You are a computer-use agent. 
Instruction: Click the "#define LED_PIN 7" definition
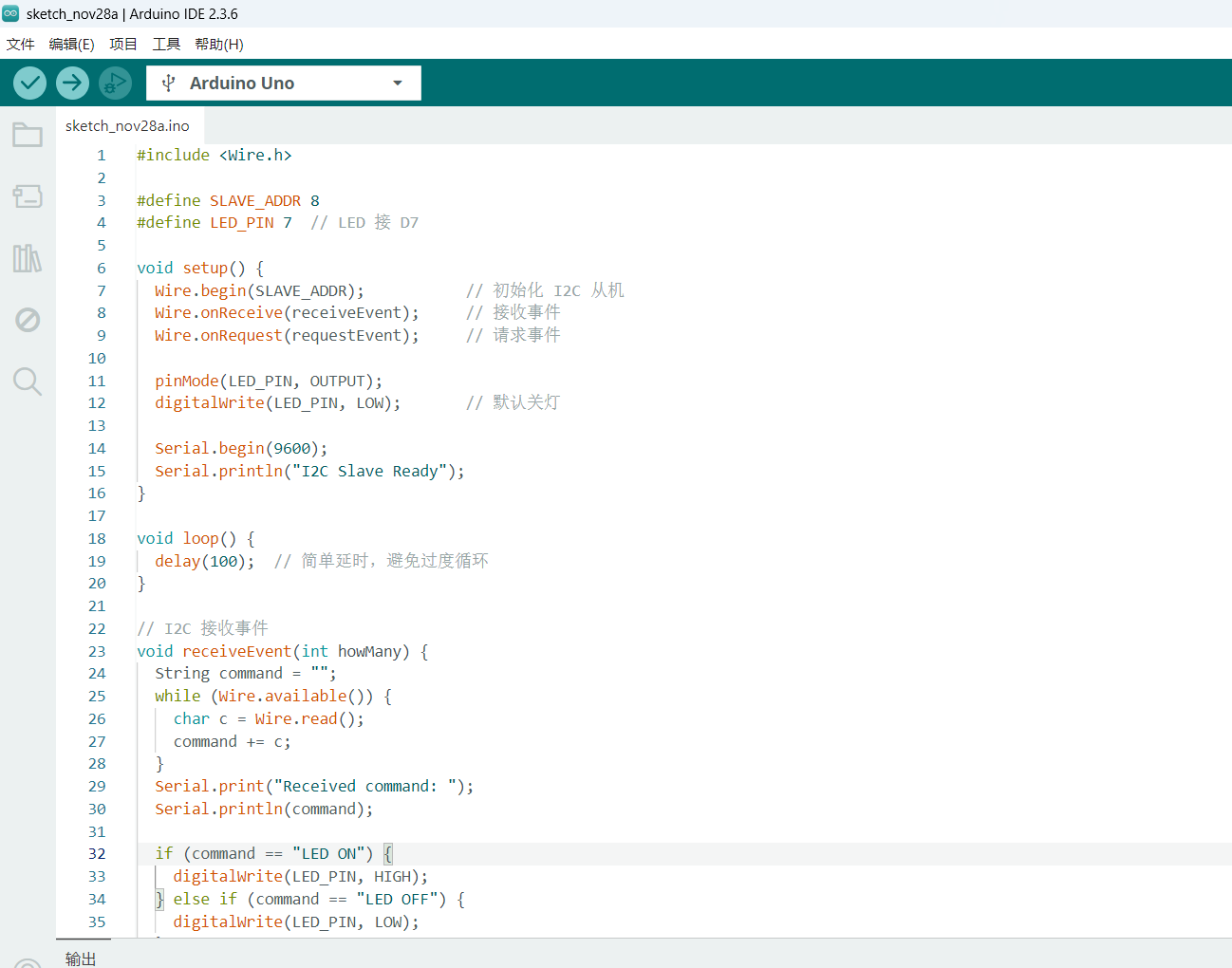215,223
